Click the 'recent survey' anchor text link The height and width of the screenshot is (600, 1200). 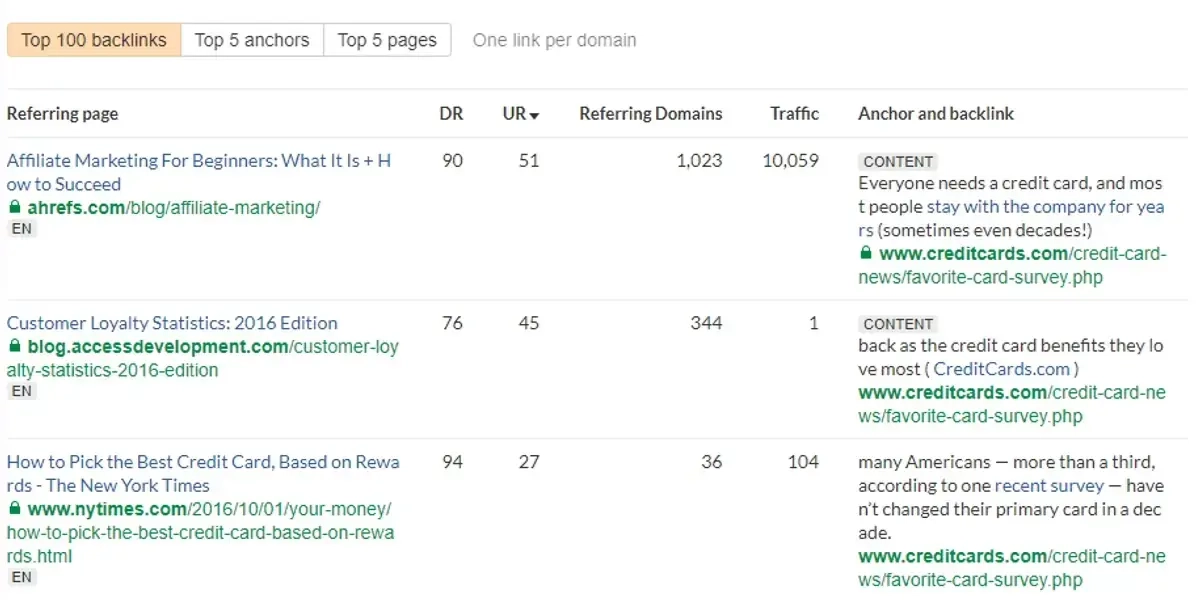[x=1049, y=486]
